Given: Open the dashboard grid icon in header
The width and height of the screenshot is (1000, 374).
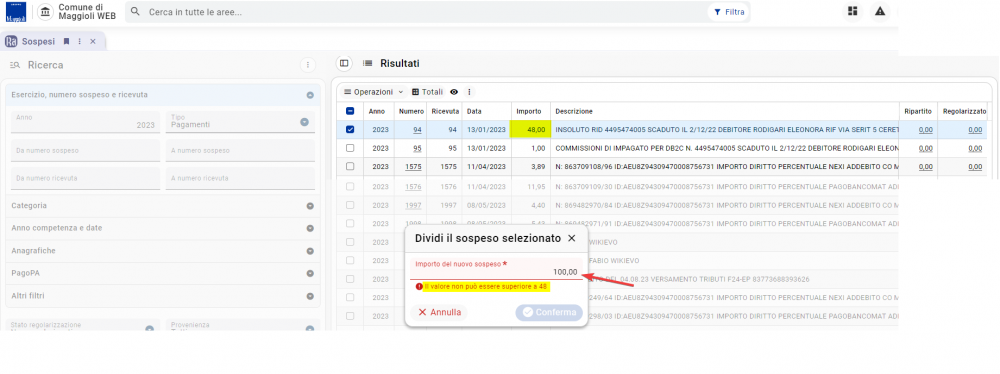Looking at the screenshot, I should pos(852,11).
